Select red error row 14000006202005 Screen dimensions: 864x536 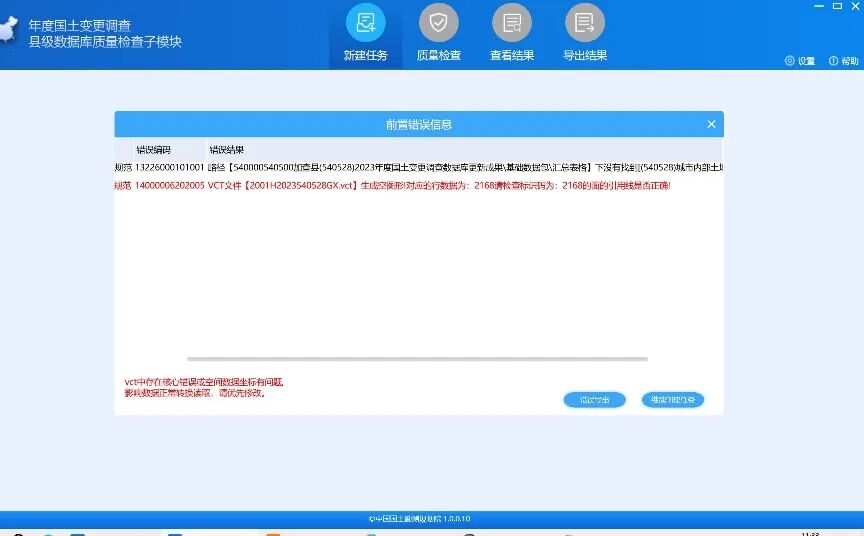[168, 186]
